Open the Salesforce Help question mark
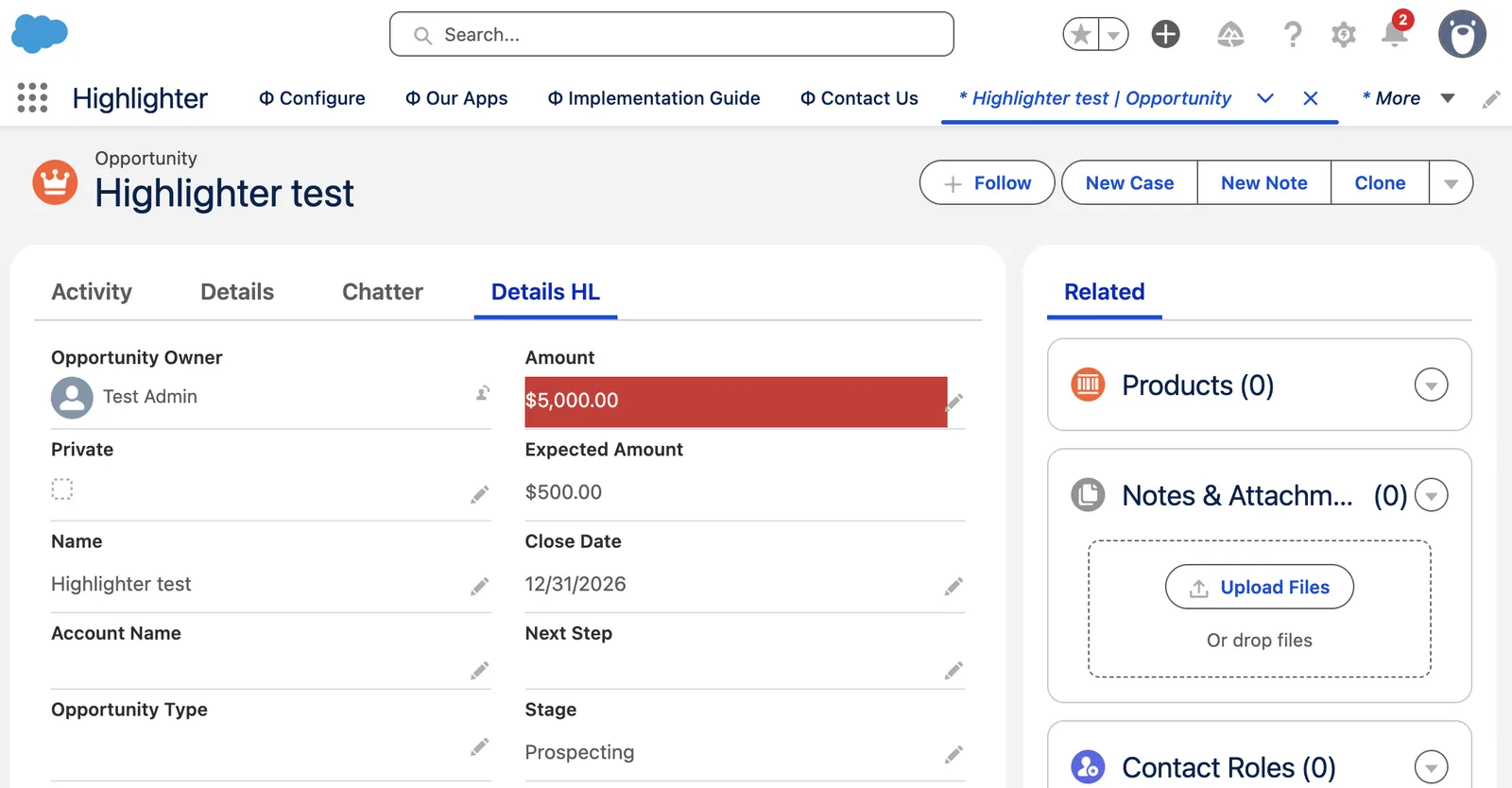 (1292, 35)
